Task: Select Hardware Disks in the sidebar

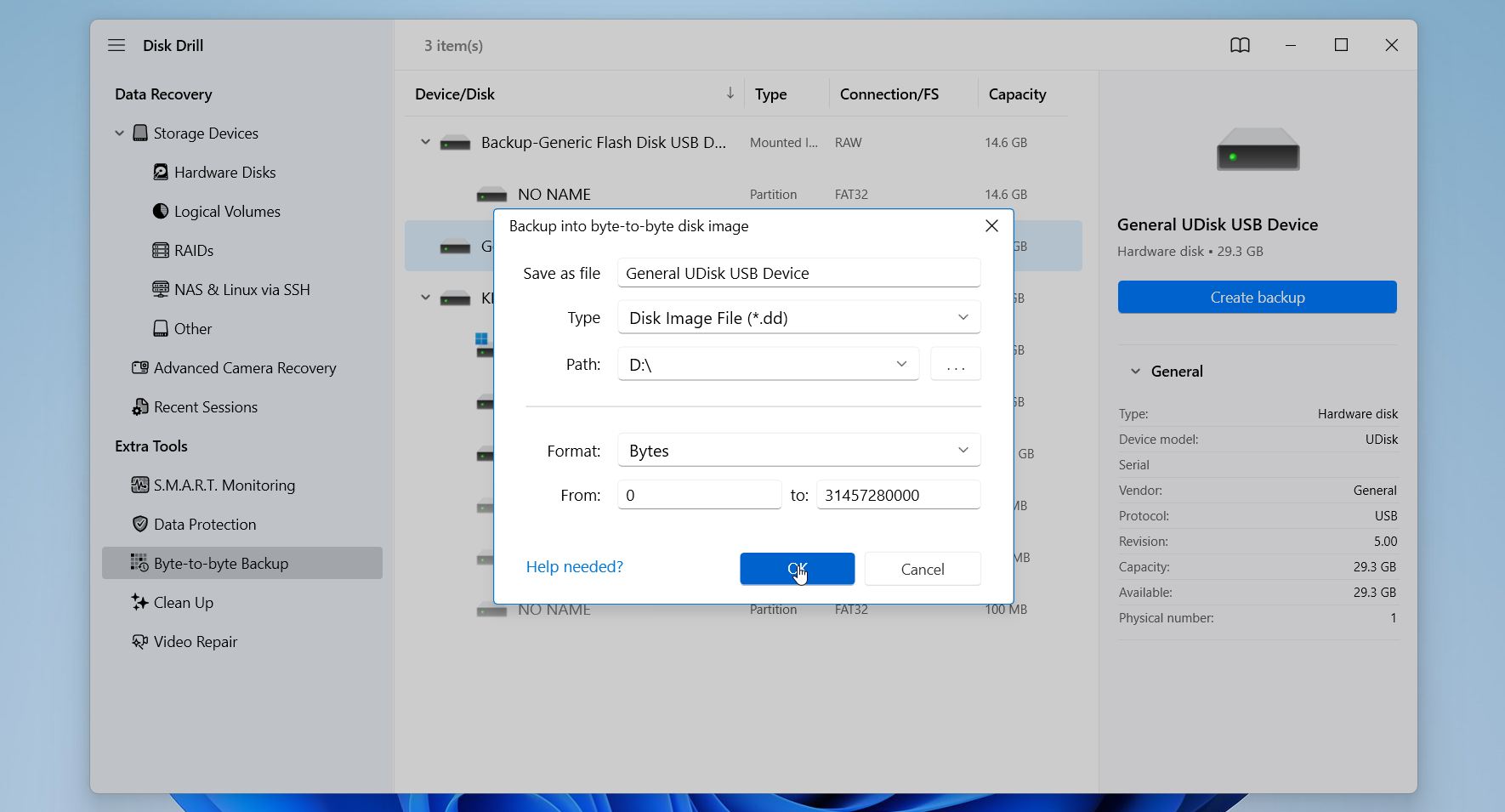Action: pyautogui.click(x=224, y=172)
